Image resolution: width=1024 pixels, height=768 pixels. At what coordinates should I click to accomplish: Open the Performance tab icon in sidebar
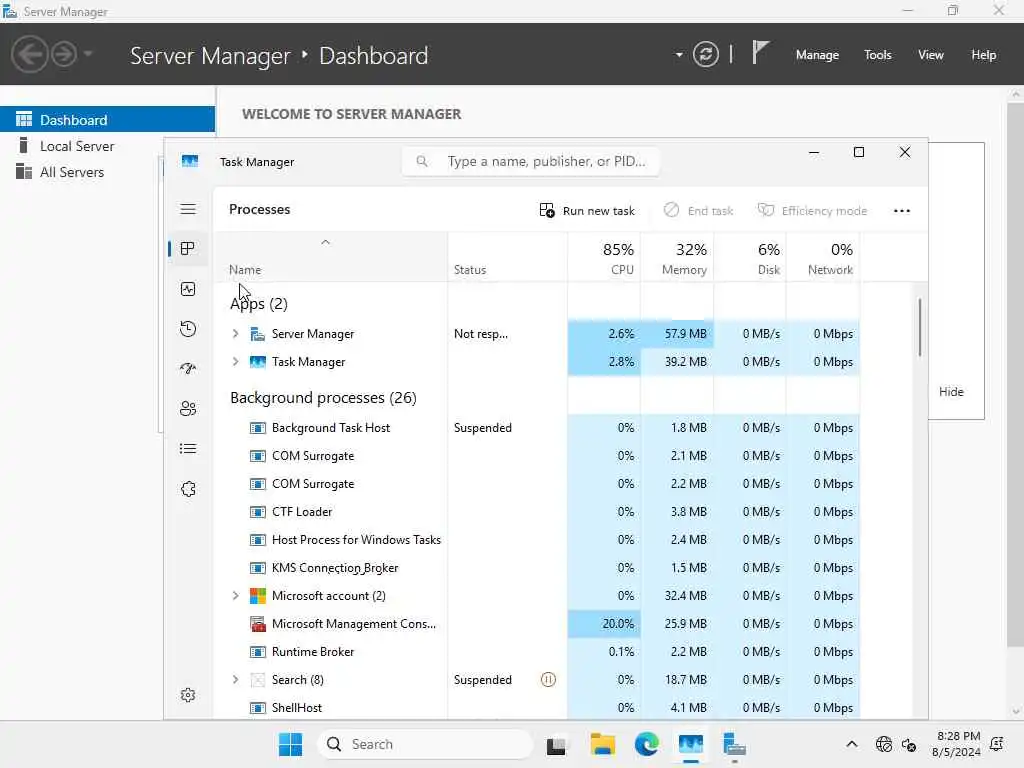coord(188,289)
